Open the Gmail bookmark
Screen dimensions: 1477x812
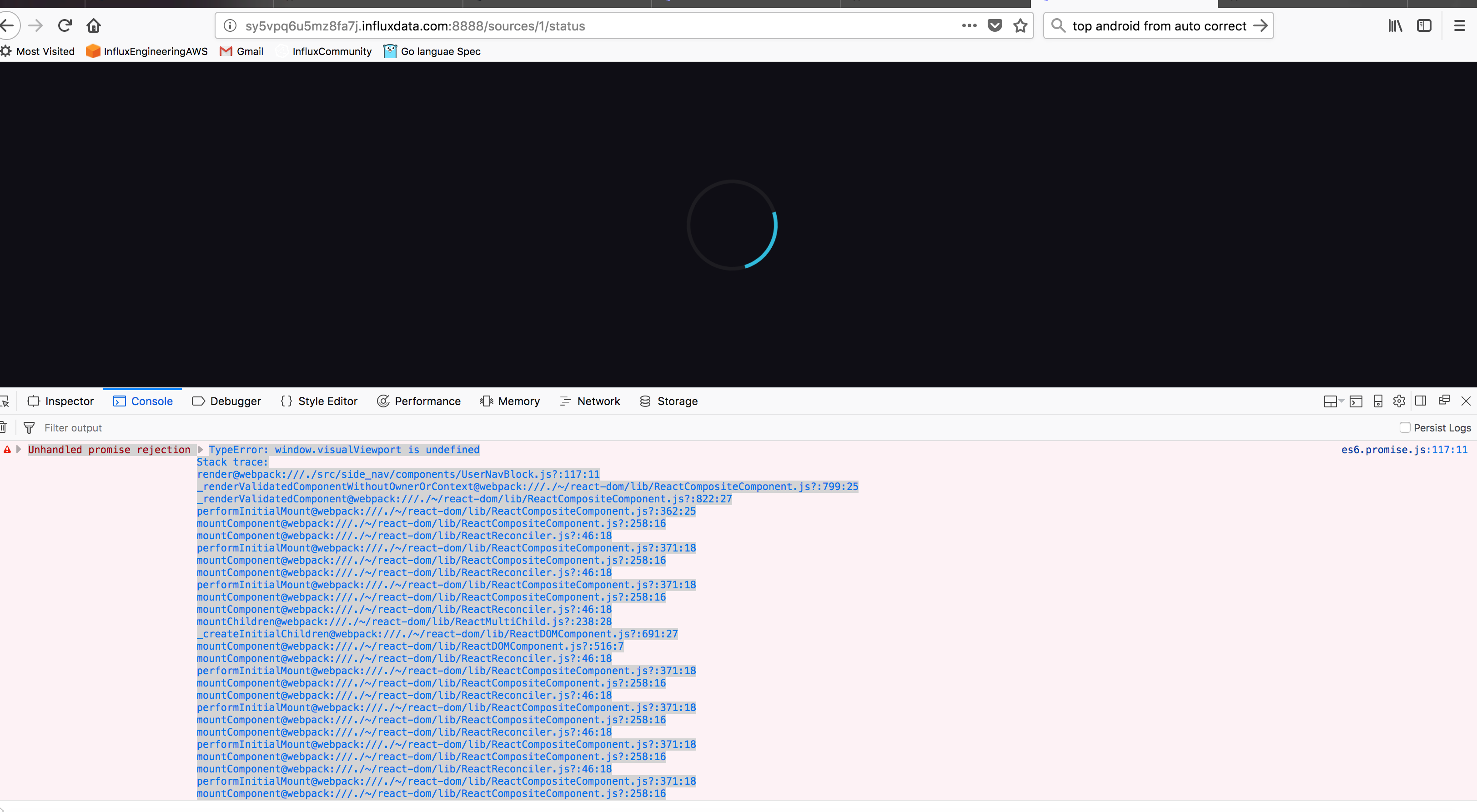(241, 51)
